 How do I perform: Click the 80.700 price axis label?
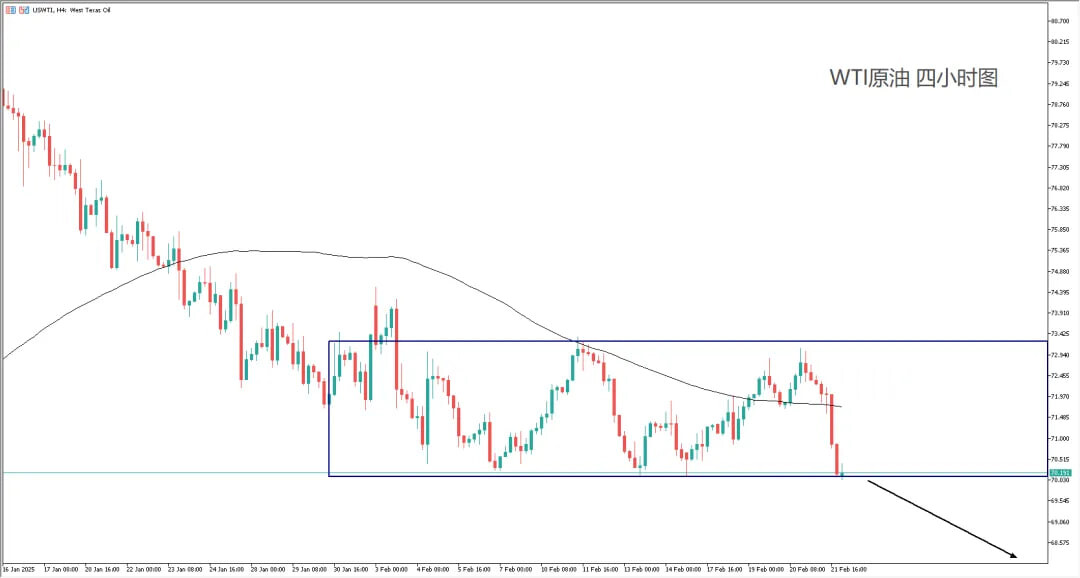click(1059, 20)
